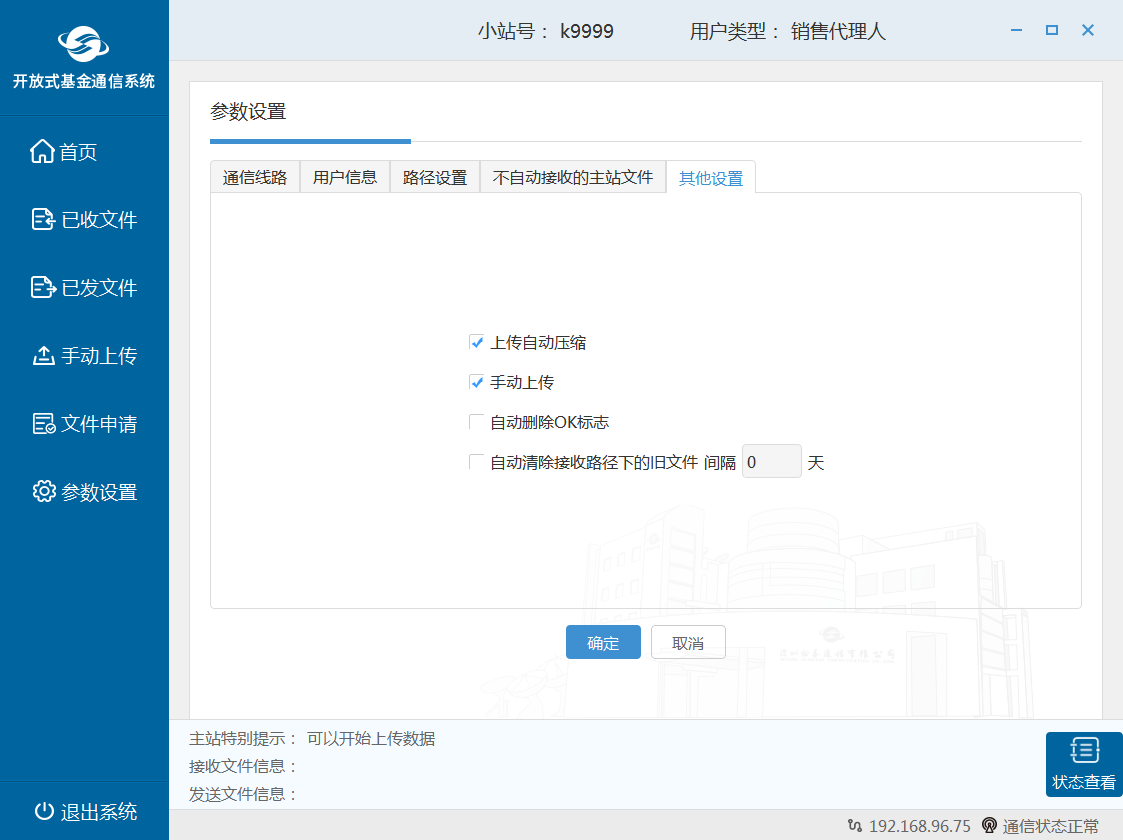1123x840 pixels.
Task: Click the 通信状态正常 status text
Action: point(1050,826)
